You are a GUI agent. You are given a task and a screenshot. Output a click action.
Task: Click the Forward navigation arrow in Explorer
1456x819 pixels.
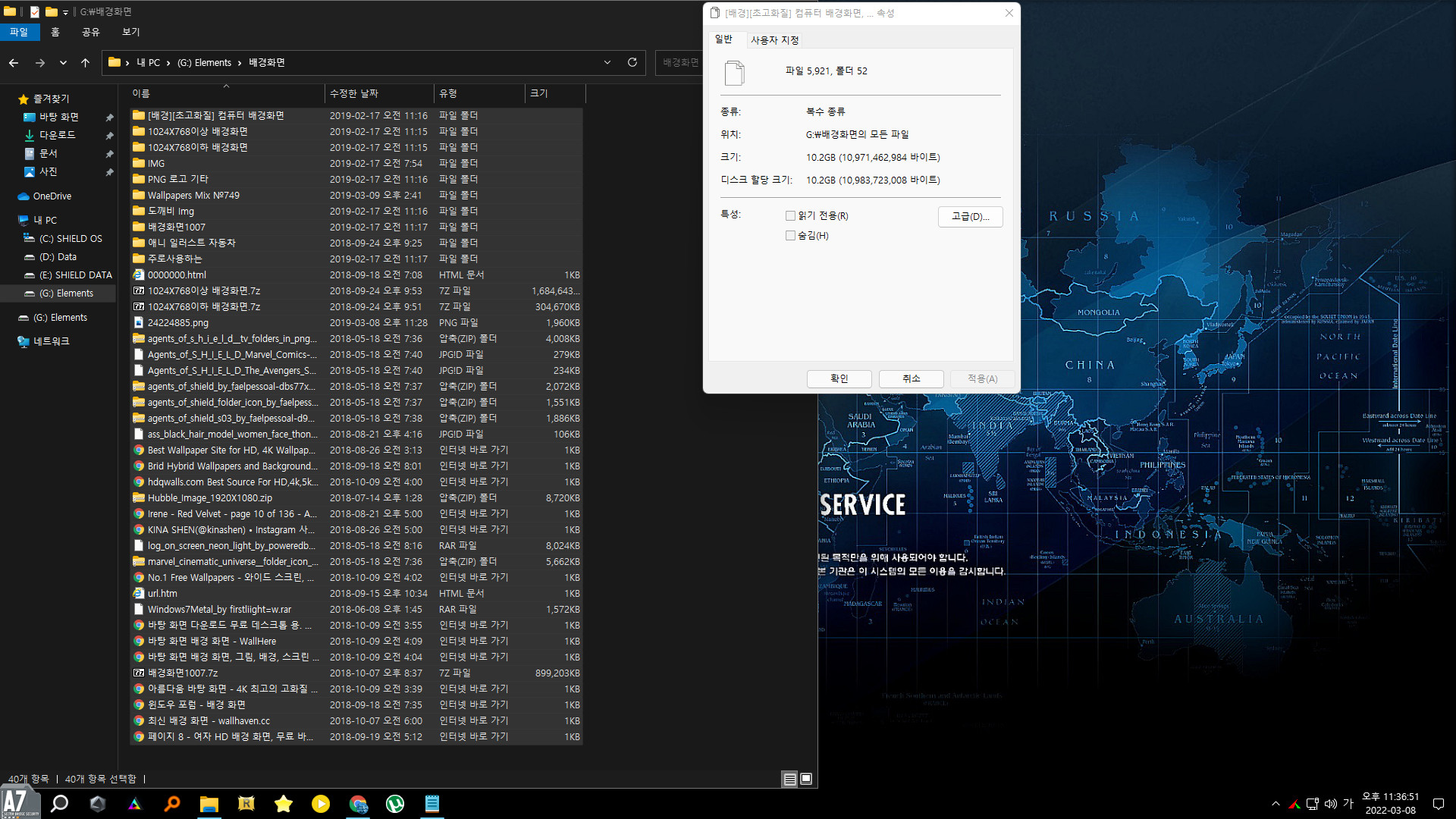click(x=40, y=63)
